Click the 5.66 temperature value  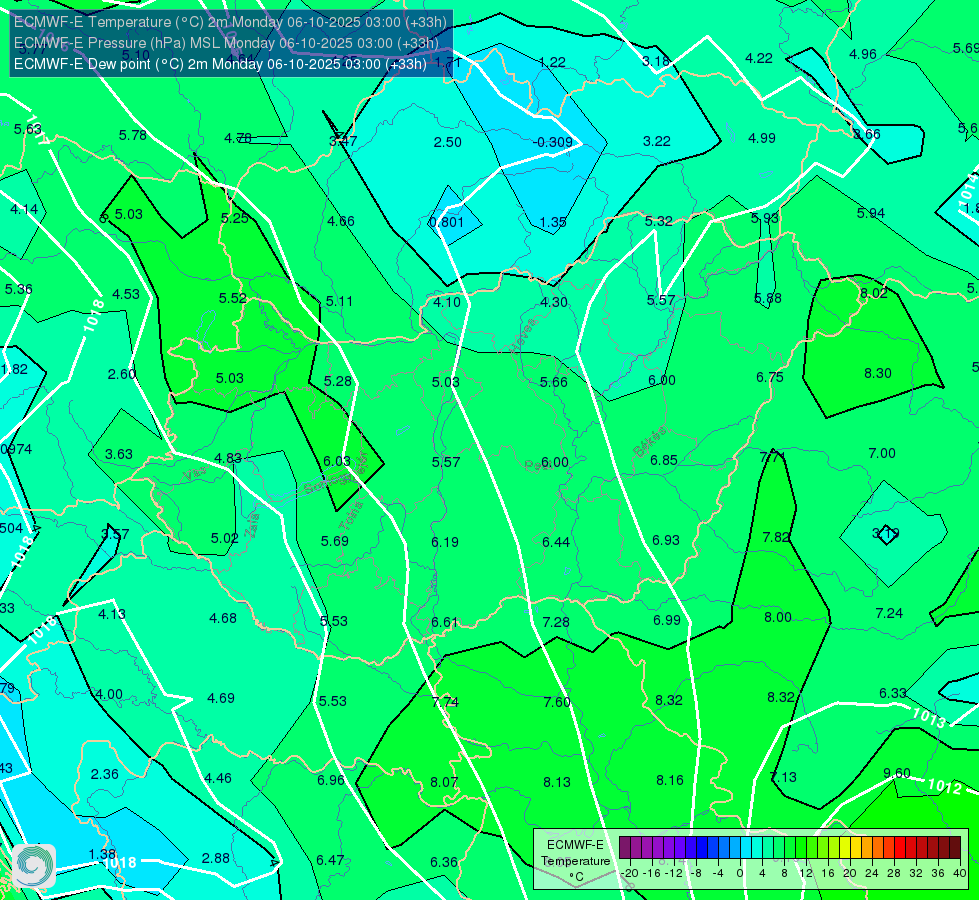click(554, 382)
